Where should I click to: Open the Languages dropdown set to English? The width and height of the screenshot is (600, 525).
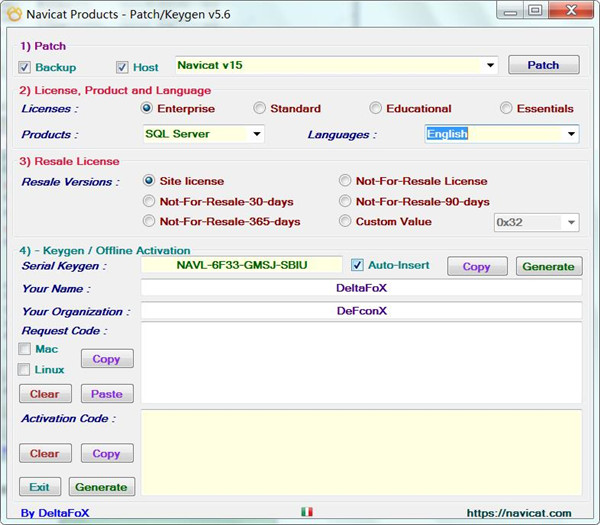[571, 134]
